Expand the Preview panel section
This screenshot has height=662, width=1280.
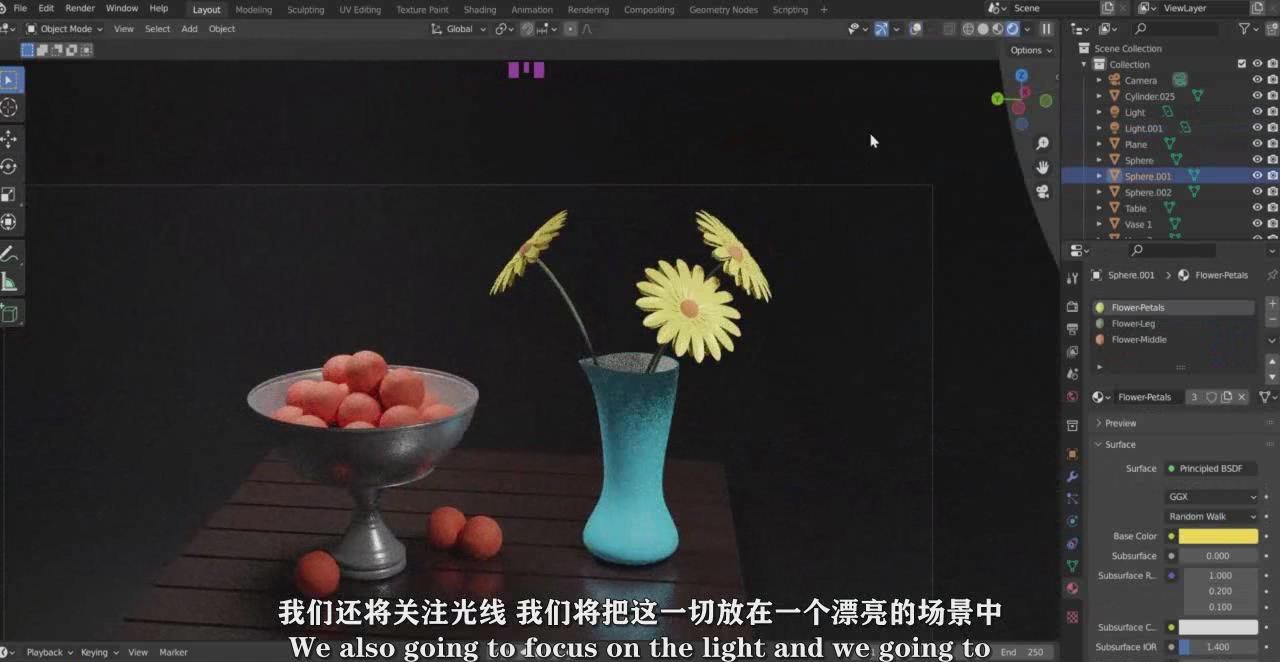[1120, 423]
